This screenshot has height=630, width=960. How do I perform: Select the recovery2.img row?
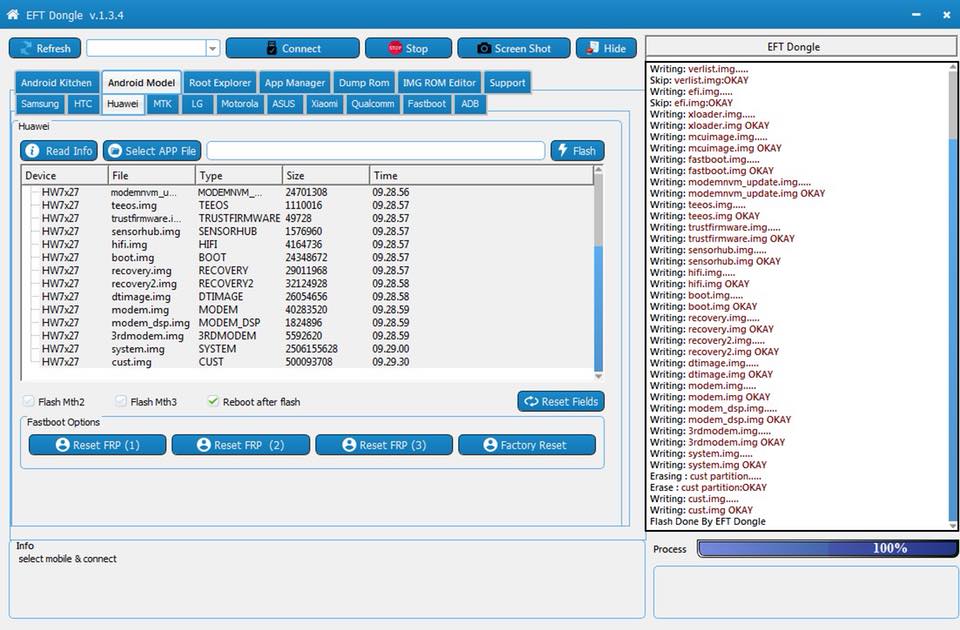point(307,283)
